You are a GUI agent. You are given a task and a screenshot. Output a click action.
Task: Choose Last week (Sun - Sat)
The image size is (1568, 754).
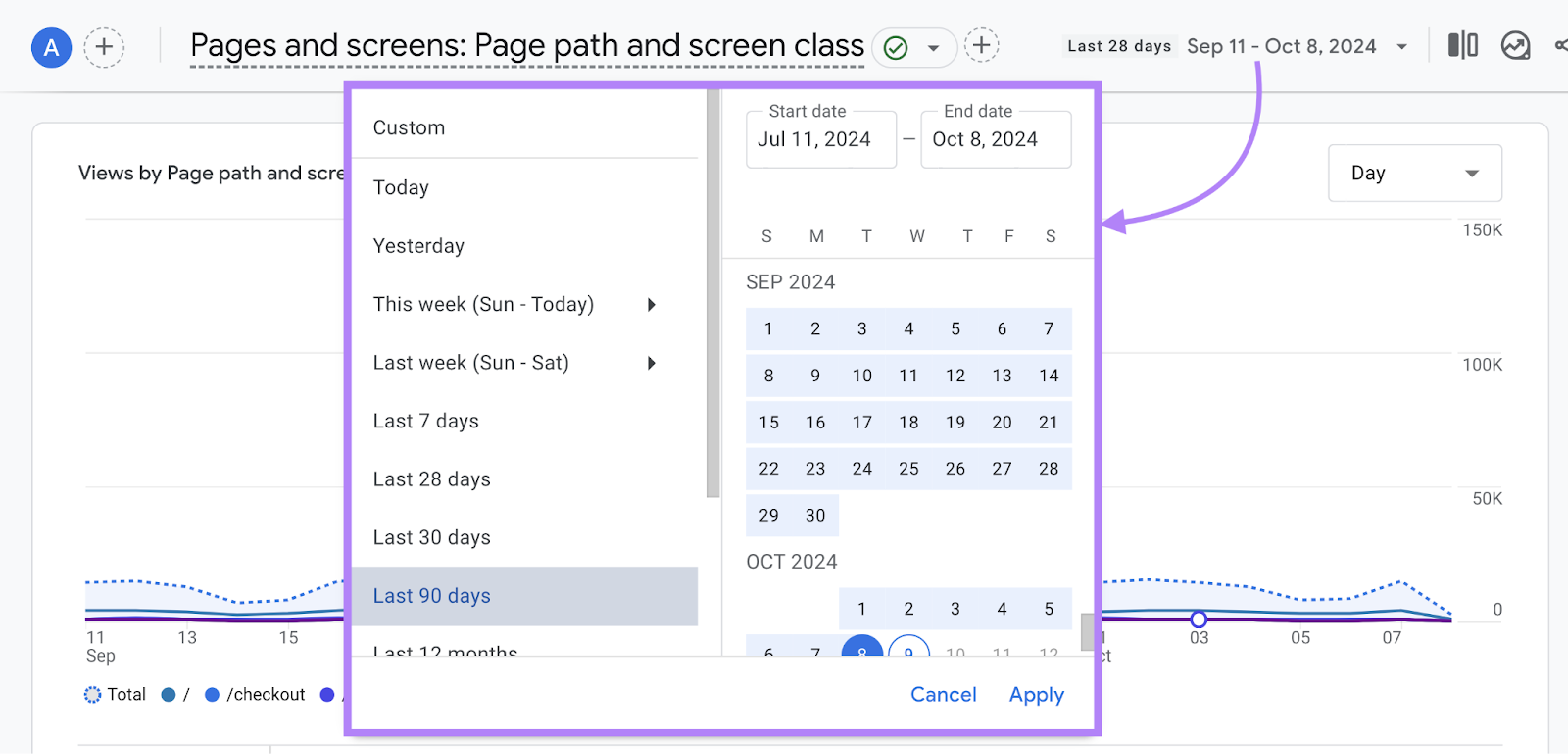click(x=524, y=363)
